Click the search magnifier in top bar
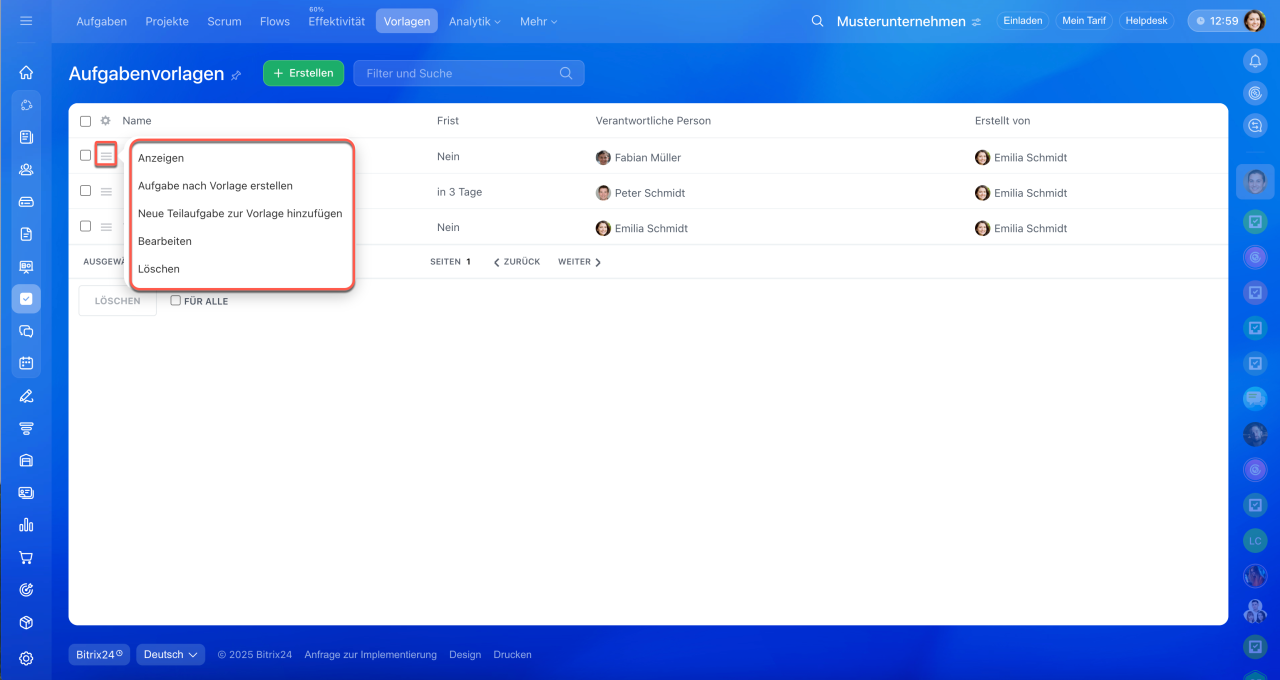The width and height of the screenshot is (1280, 680). click(817, 21)
